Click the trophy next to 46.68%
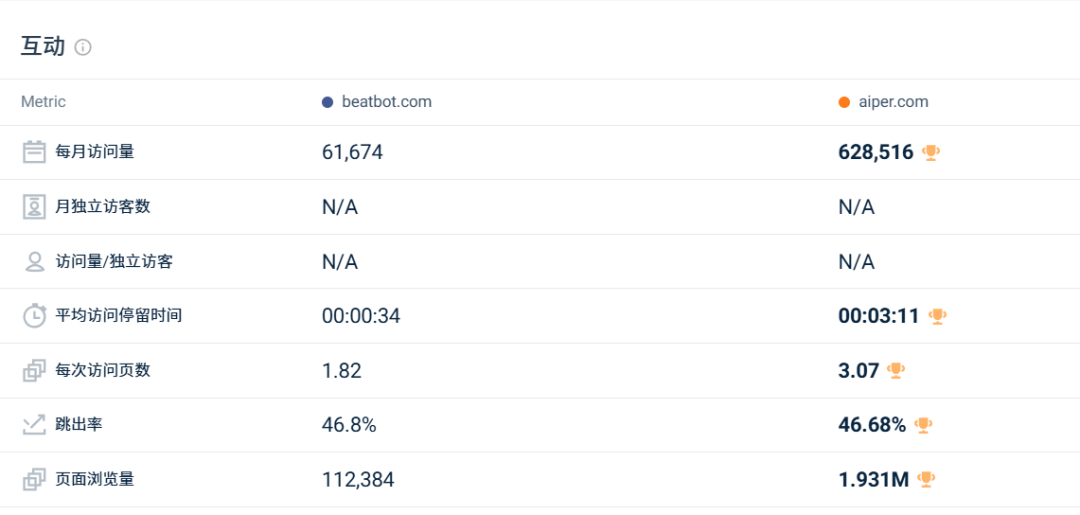The image size is (1080, 515). pos(923,425)
